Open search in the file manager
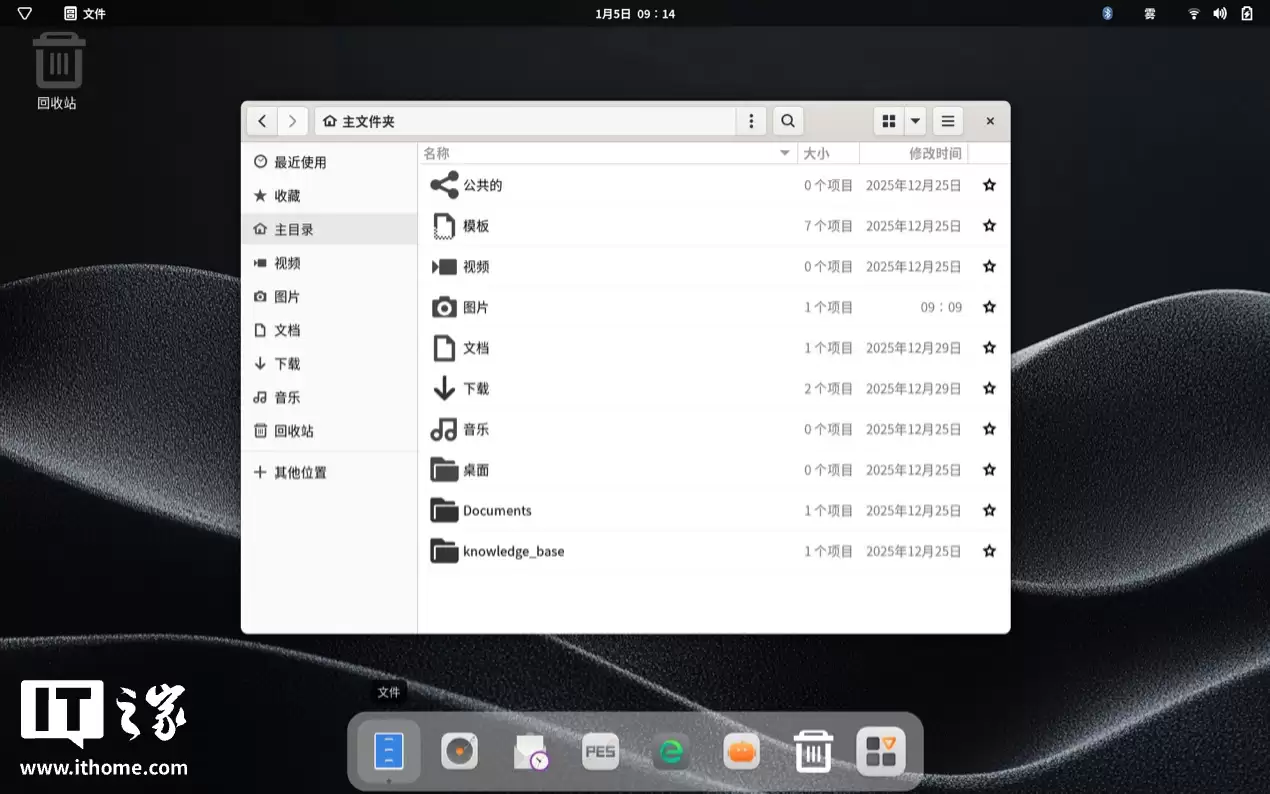 (x=788, y=120)
